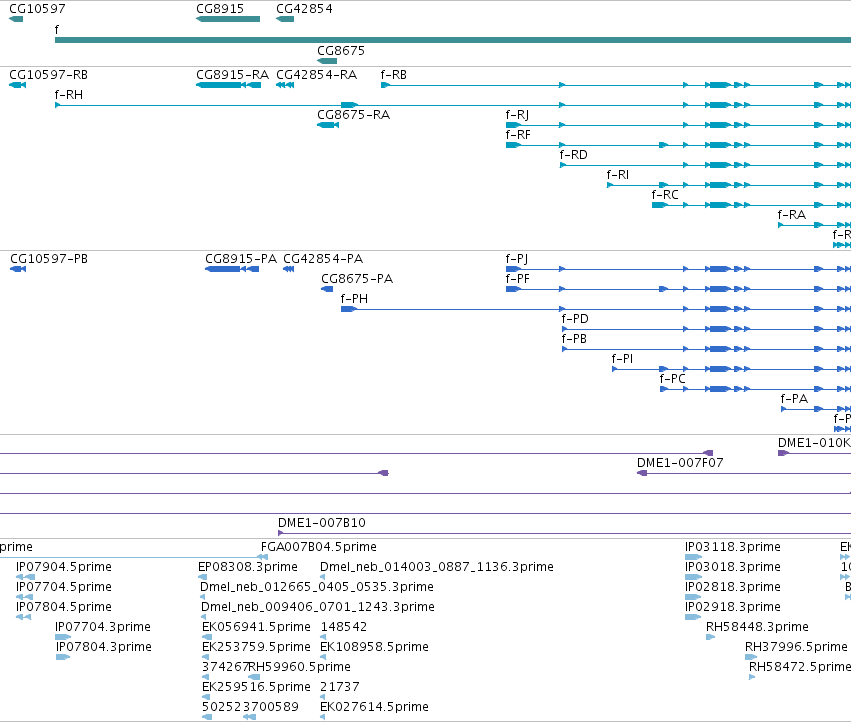Image resolution: width=851 pixels, height=722 pixels.
Task: Select Dmel_neb_009406_0701_1243.3prime
Action: 318,607
